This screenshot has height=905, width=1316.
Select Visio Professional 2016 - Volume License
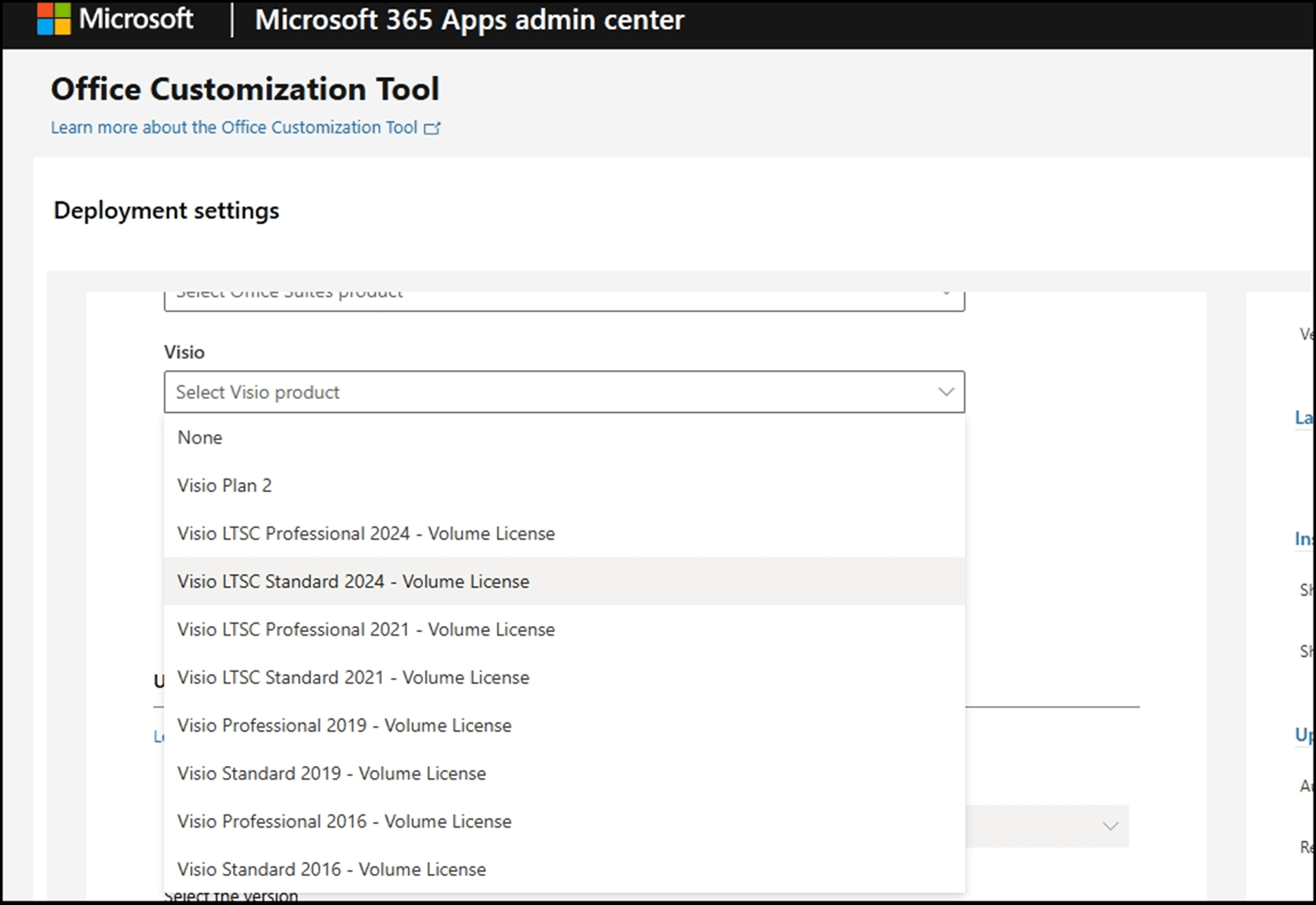click(x=344, y=821)
